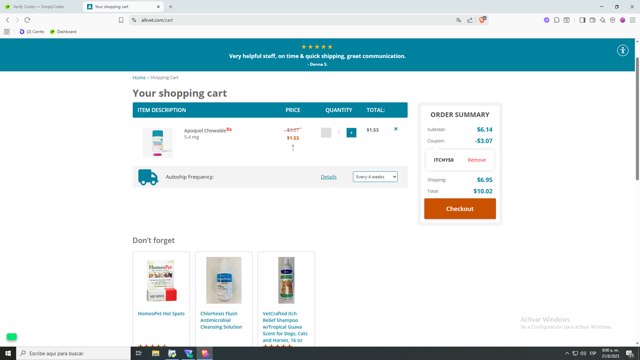Reload the page with the refresh icon
640x360 pixels.
point(27,20)
